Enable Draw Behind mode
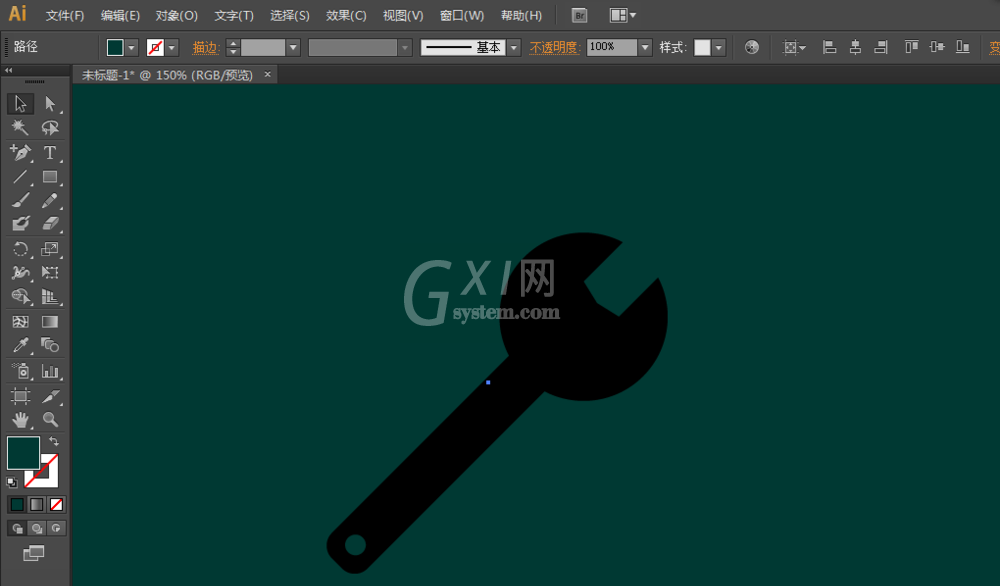The width and height of the screenshot is (1000, 586). [37, 528]
